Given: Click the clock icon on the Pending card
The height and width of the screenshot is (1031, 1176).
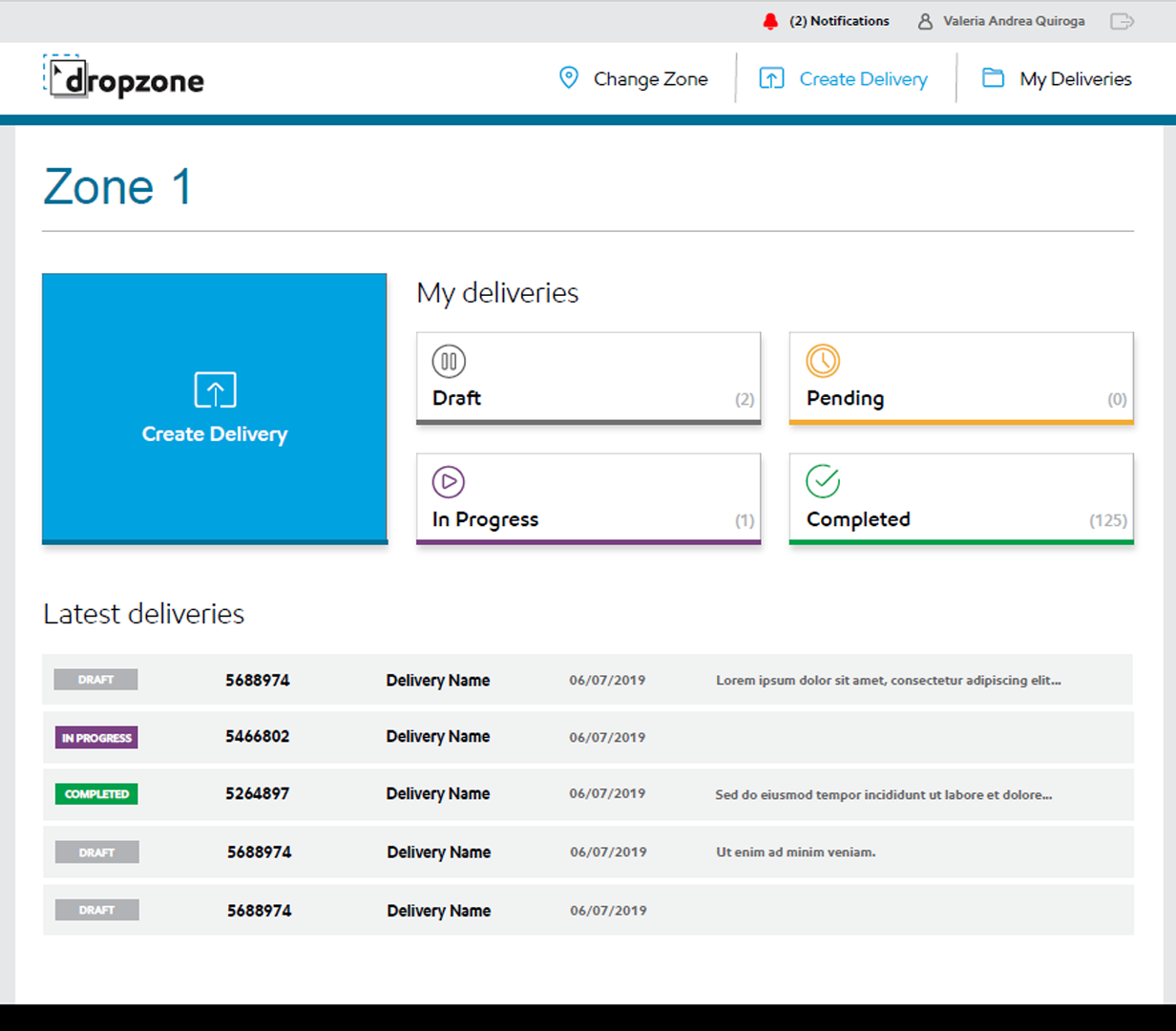Looking at the screenshot, I should pos(821,362).
